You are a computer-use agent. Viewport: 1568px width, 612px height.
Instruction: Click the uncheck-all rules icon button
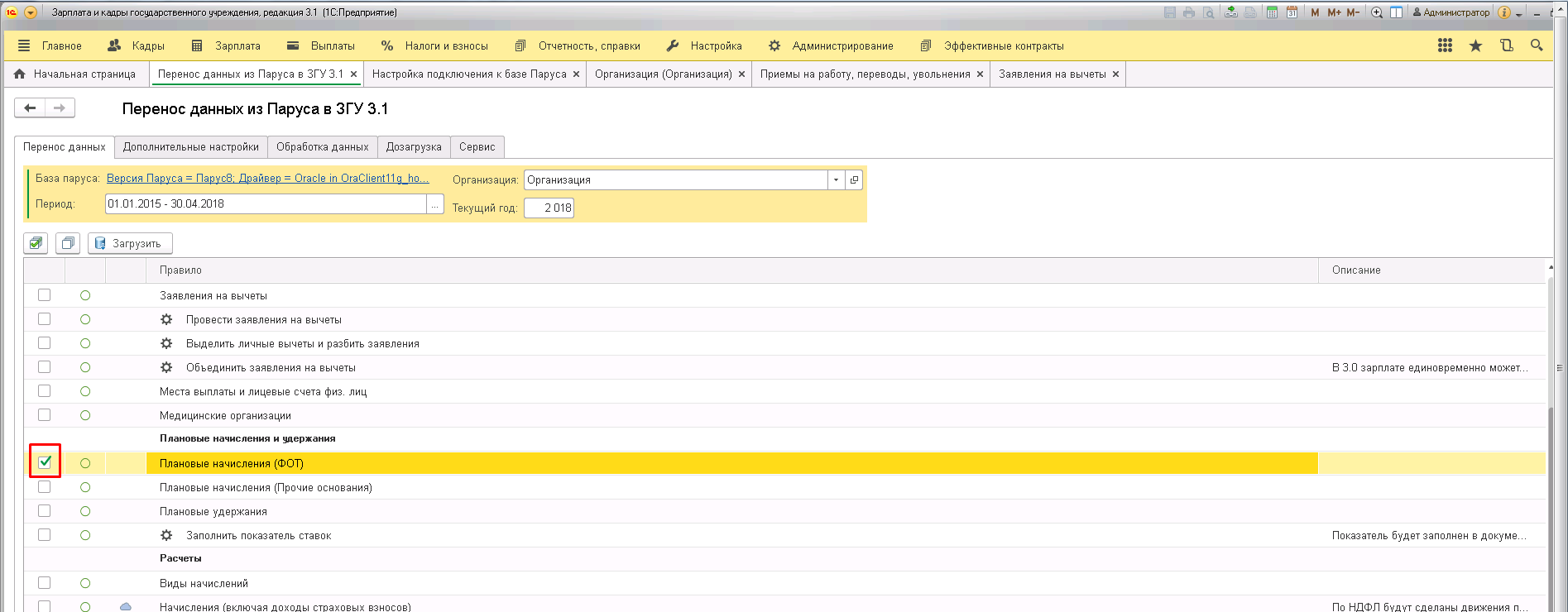click(68, 243)
